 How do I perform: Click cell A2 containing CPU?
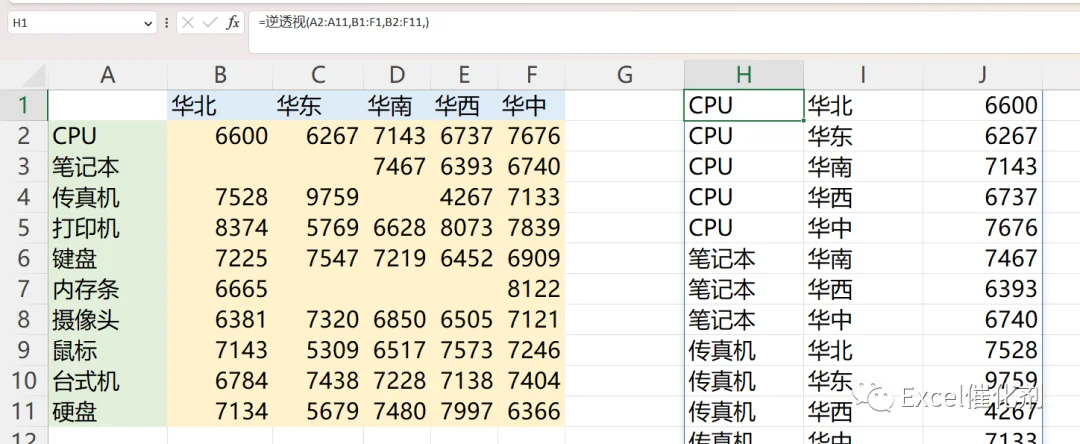(x=107, y=136)
